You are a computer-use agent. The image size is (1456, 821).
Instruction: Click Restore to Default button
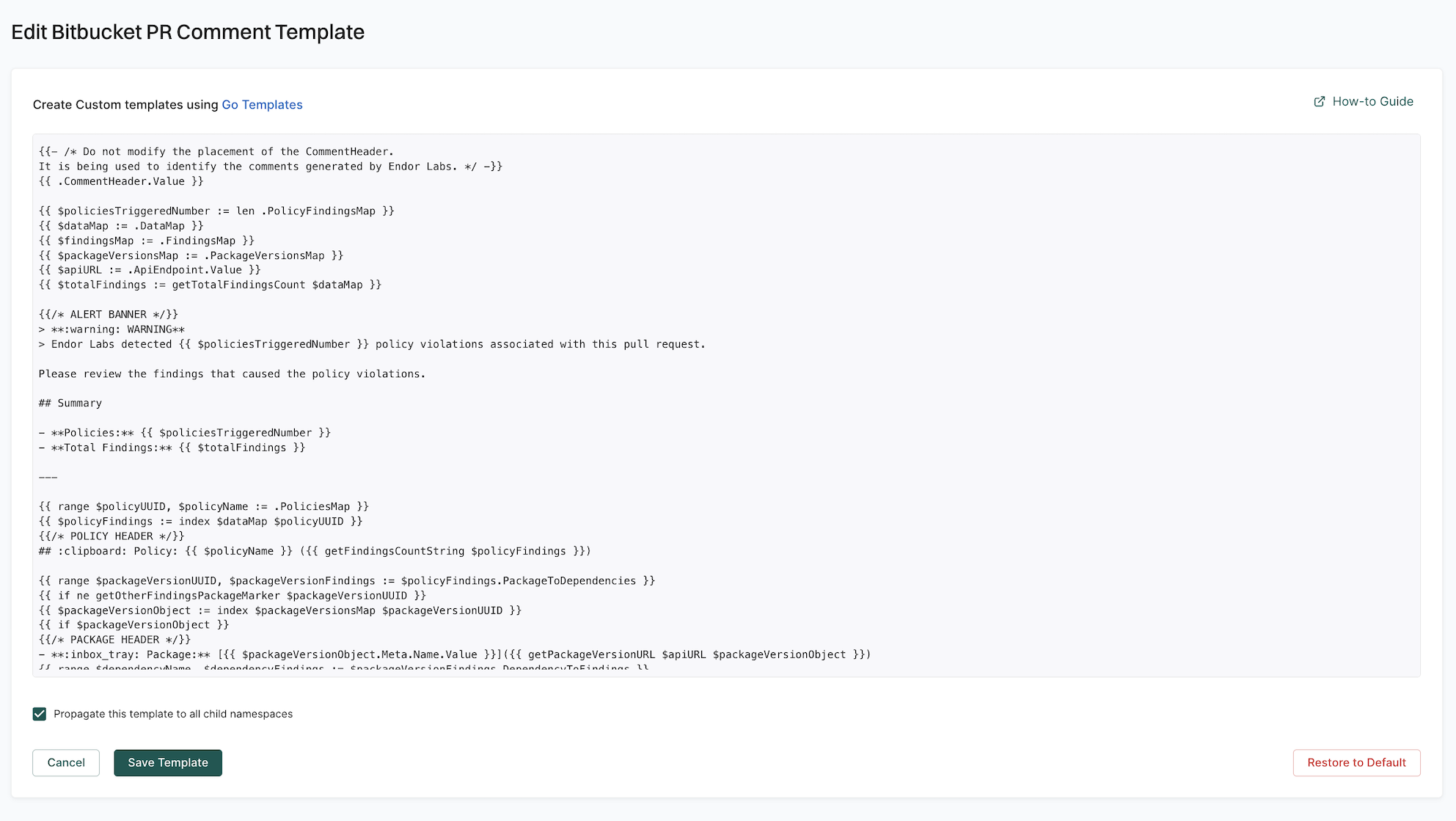pos(1356,763)
